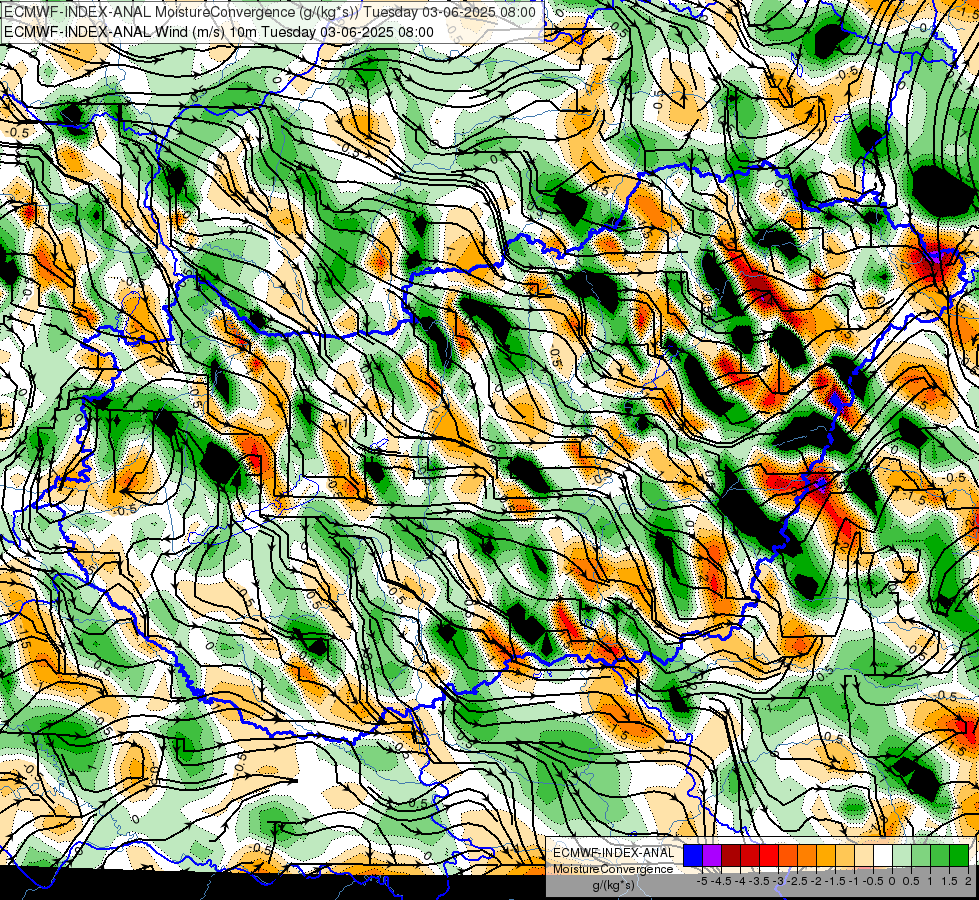Select the white legend swatch

pos(883,855)
